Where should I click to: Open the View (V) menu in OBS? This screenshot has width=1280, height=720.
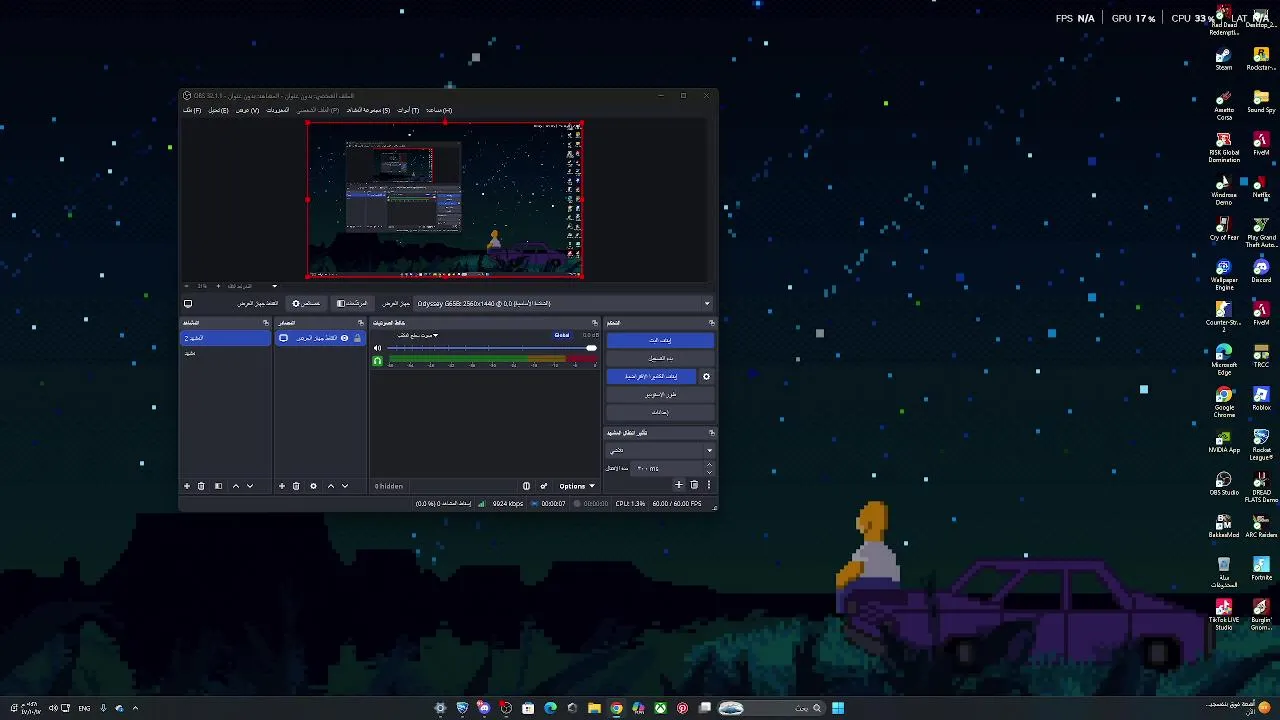click(247, 110)
